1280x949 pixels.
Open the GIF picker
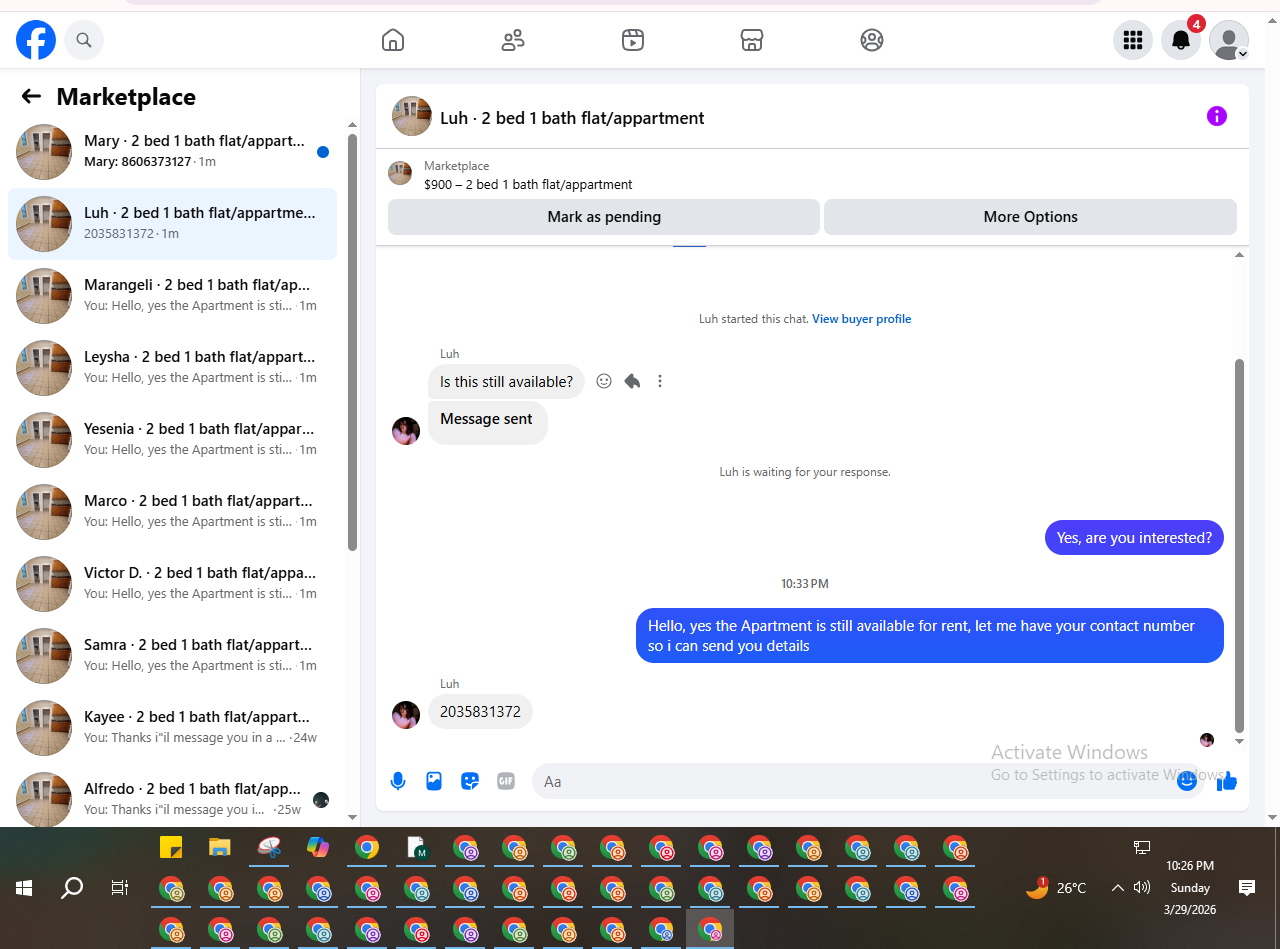[506, 781]
